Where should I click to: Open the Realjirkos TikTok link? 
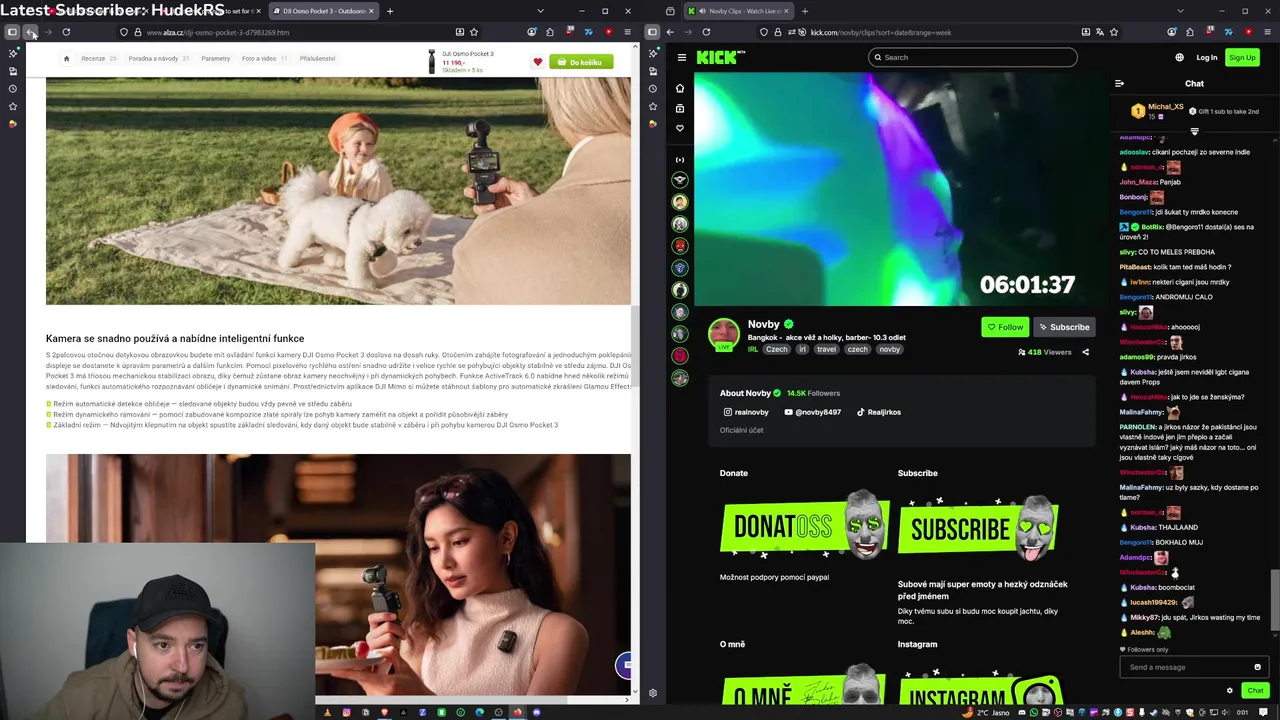[878, 412]
